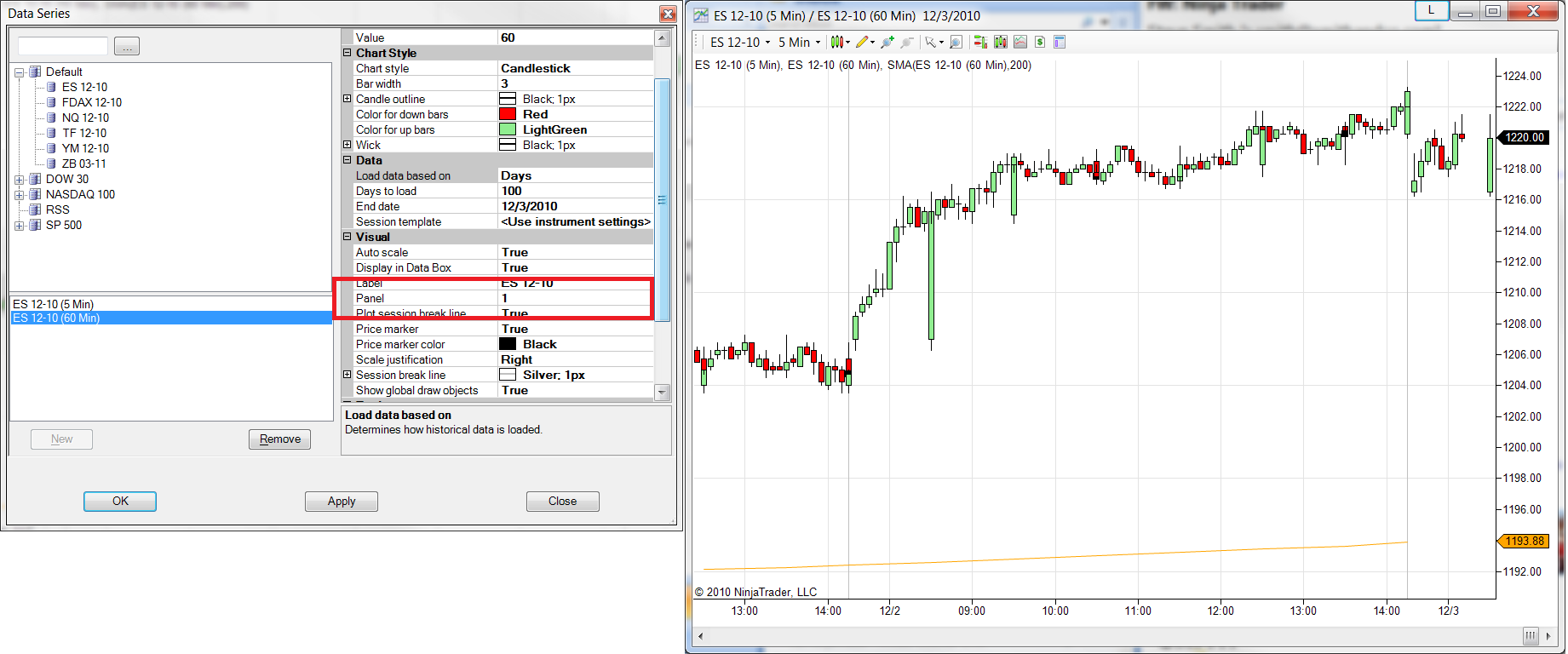Click the database icon beside YM 12-10
This screenshot has width=1568, height=654.
click(x=51, y=148)
